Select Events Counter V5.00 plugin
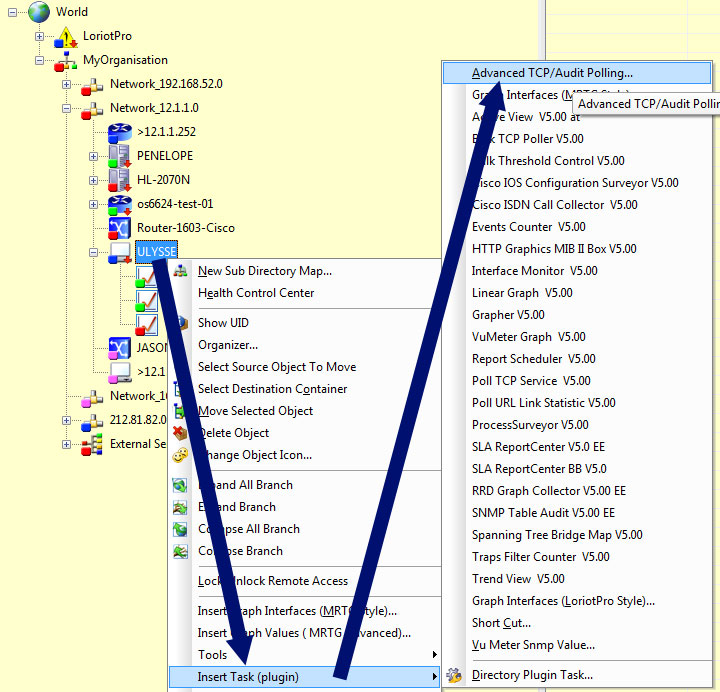 point(529,227)
